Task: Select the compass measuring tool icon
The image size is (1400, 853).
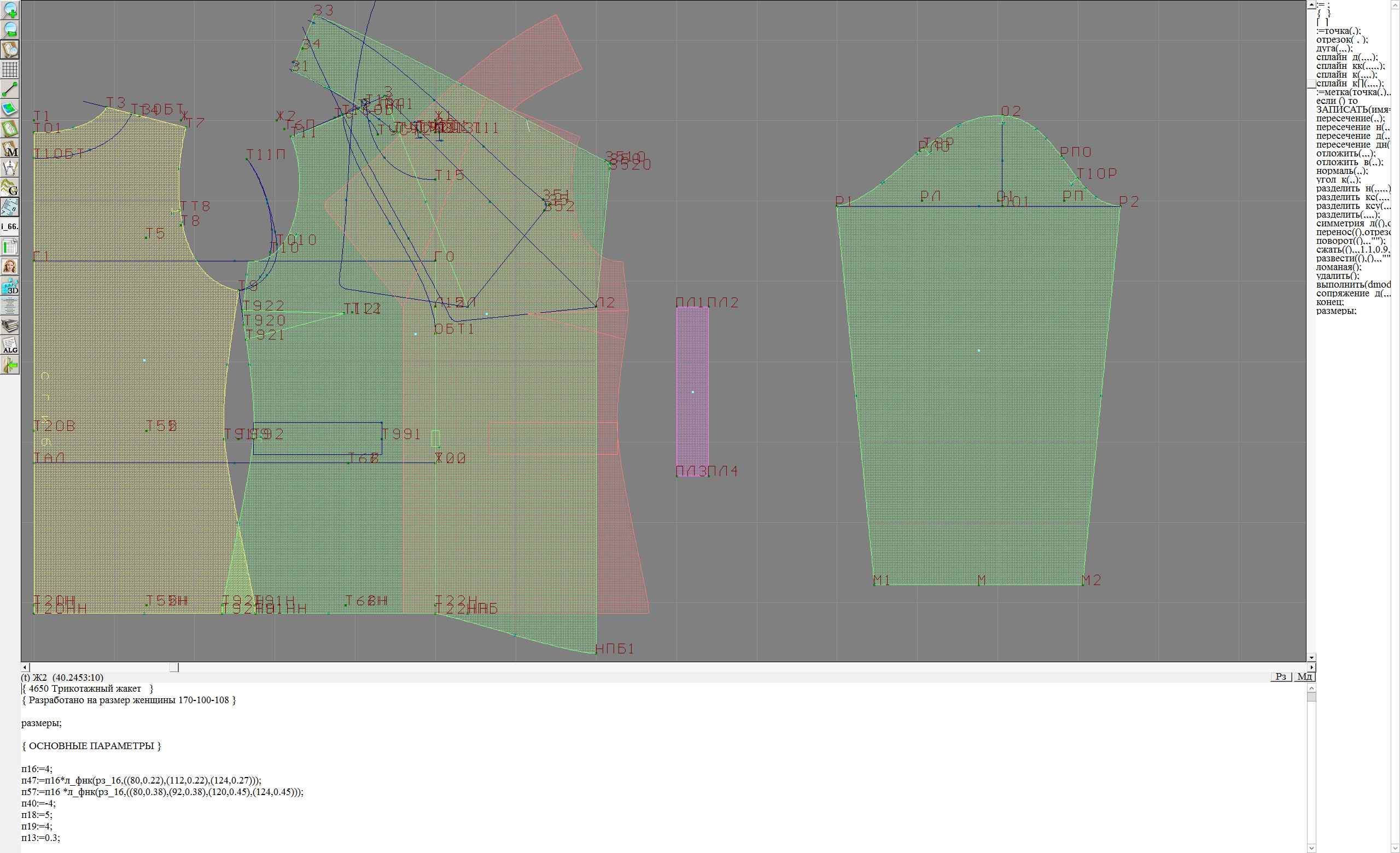Action: pyautogui.click(x=10, y=168)
